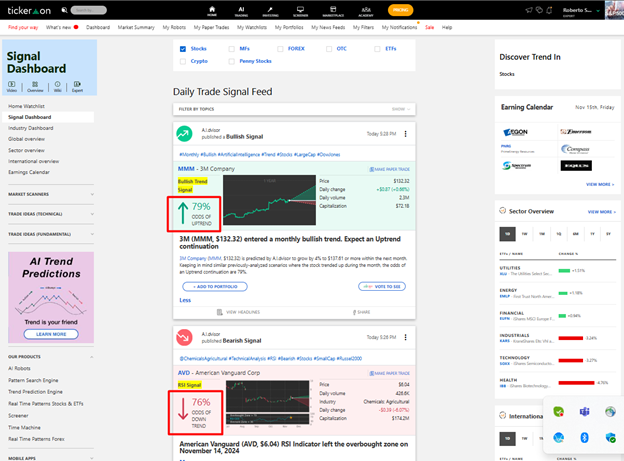The image size is (624, 461).
Task: Click the Health red change bar
Action: click(576, 383)
